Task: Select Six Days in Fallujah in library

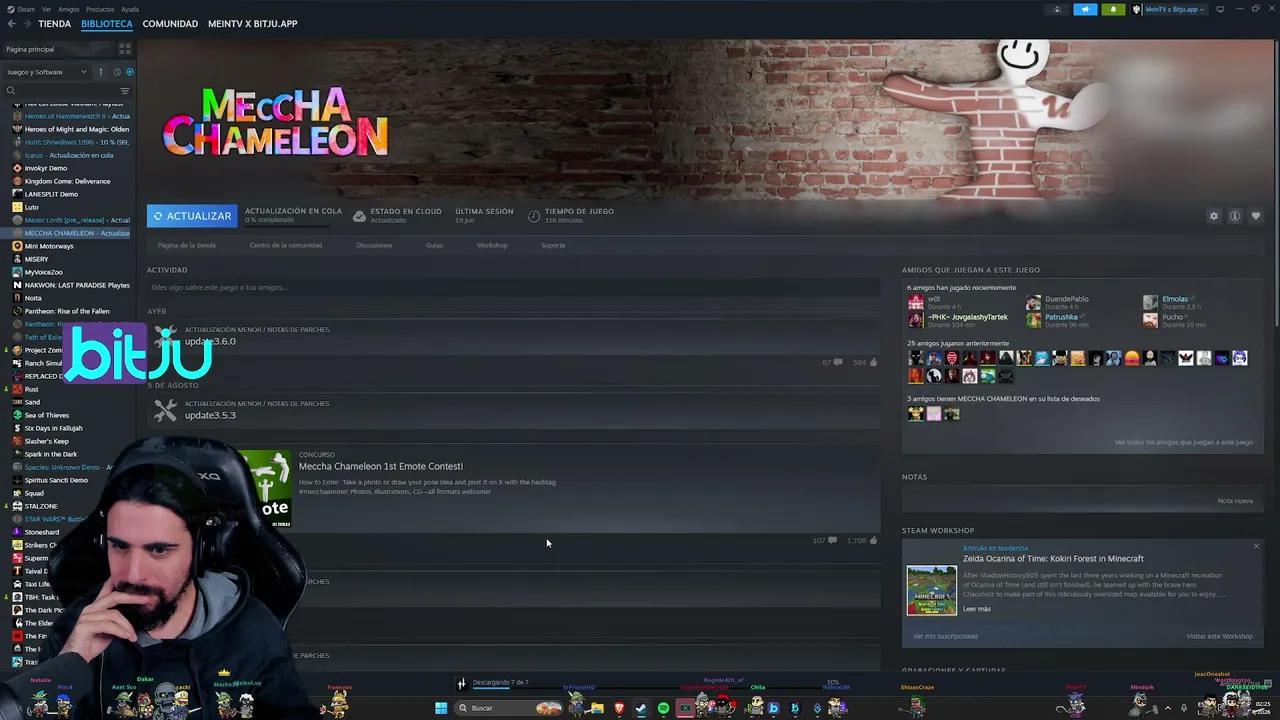Action: point(54,428)
